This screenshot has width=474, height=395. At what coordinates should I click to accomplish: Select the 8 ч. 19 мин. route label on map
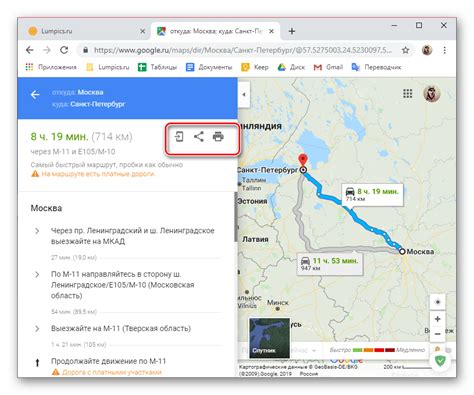point(372,195)
